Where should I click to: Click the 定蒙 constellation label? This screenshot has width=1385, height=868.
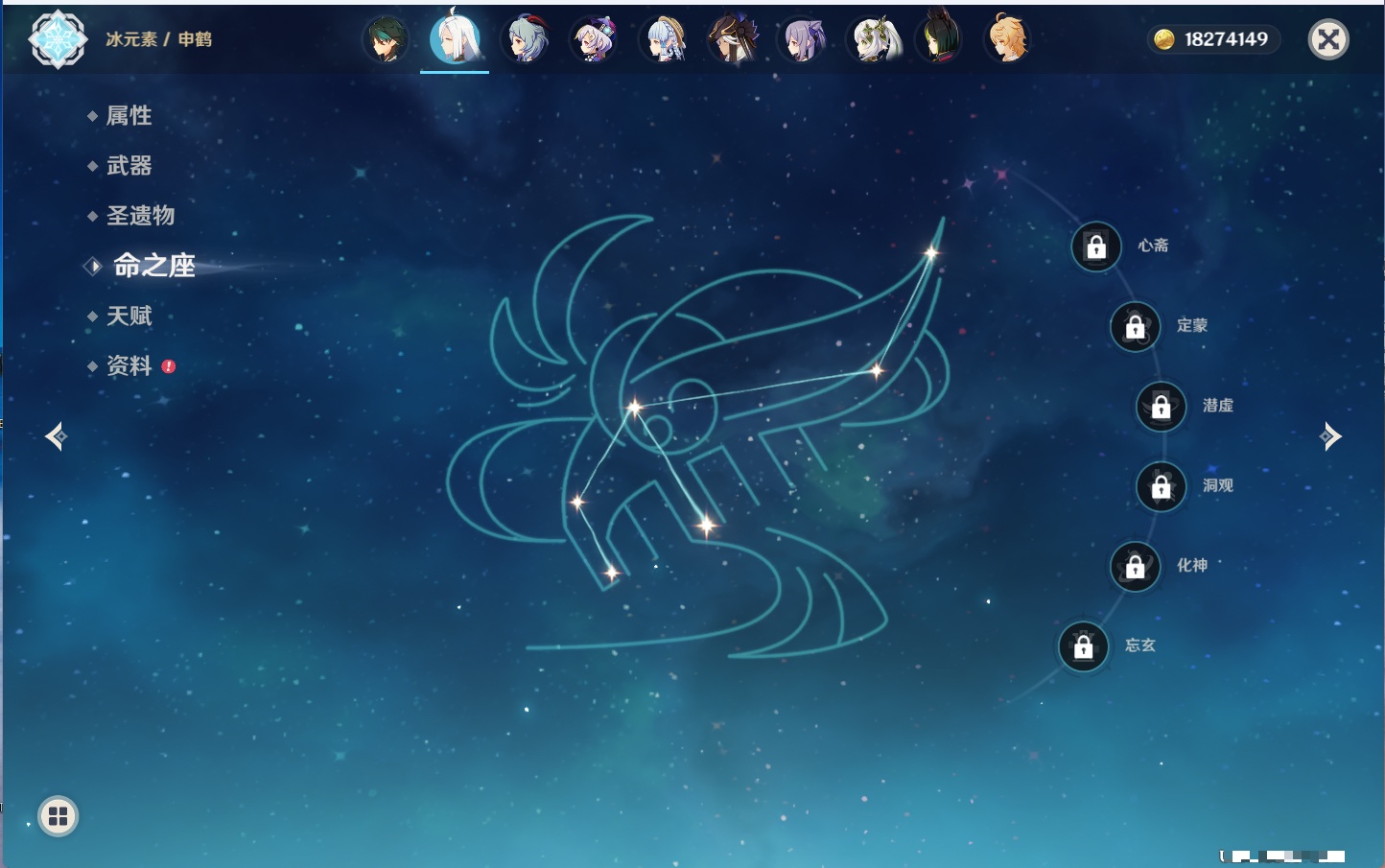pos(1192,325)
